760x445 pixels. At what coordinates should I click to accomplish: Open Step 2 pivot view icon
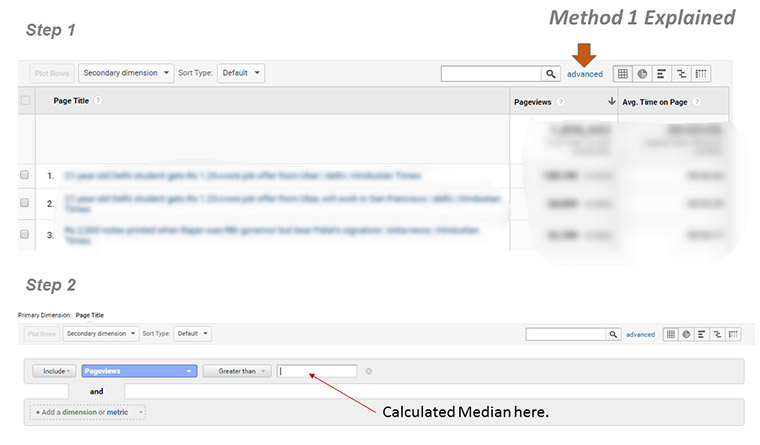(x=733, y=334)
